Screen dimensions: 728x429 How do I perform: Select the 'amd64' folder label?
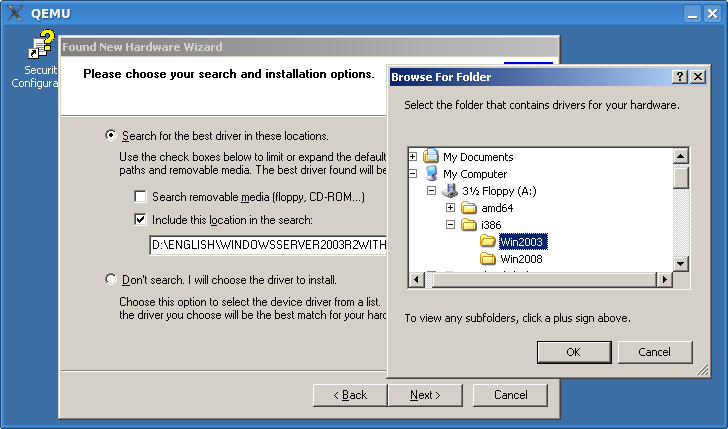pos(497,208)
